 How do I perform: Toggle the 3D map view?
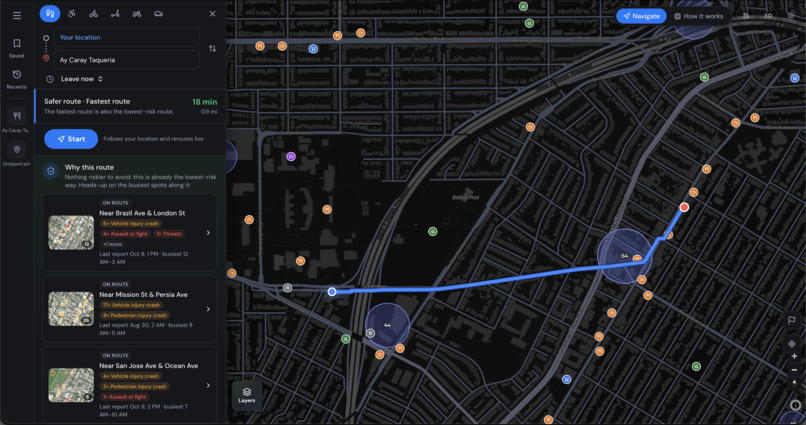click(767, 16)
